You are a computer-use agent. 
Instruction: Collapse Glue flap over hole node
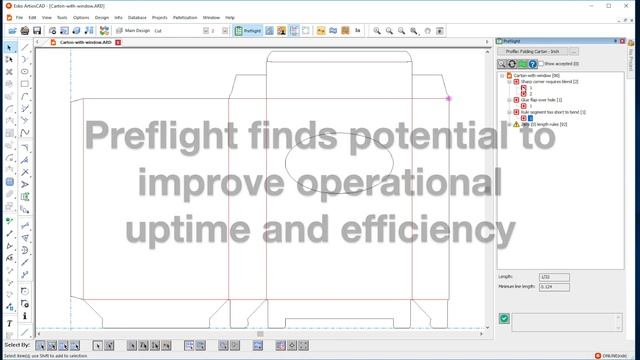click(x=509, y=100)
